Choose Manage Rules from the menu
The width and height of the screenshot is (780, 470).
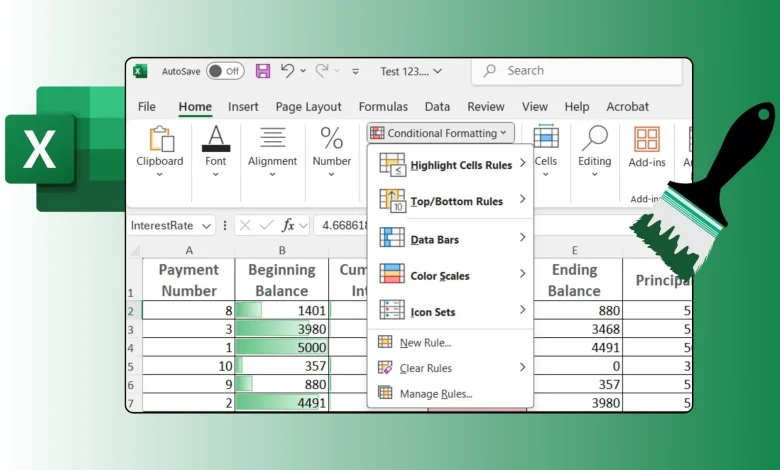pos(451,393)
